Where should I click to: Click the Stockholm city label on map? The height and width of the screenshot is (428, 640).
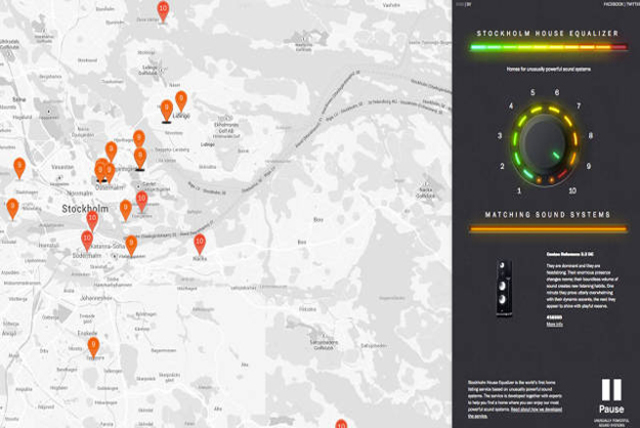[x=85, y=209]
